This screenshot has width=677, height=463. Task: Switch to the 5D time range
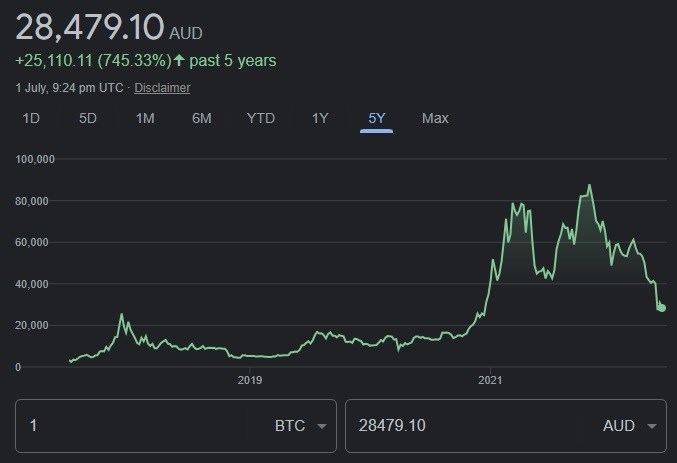pos(88,118)
